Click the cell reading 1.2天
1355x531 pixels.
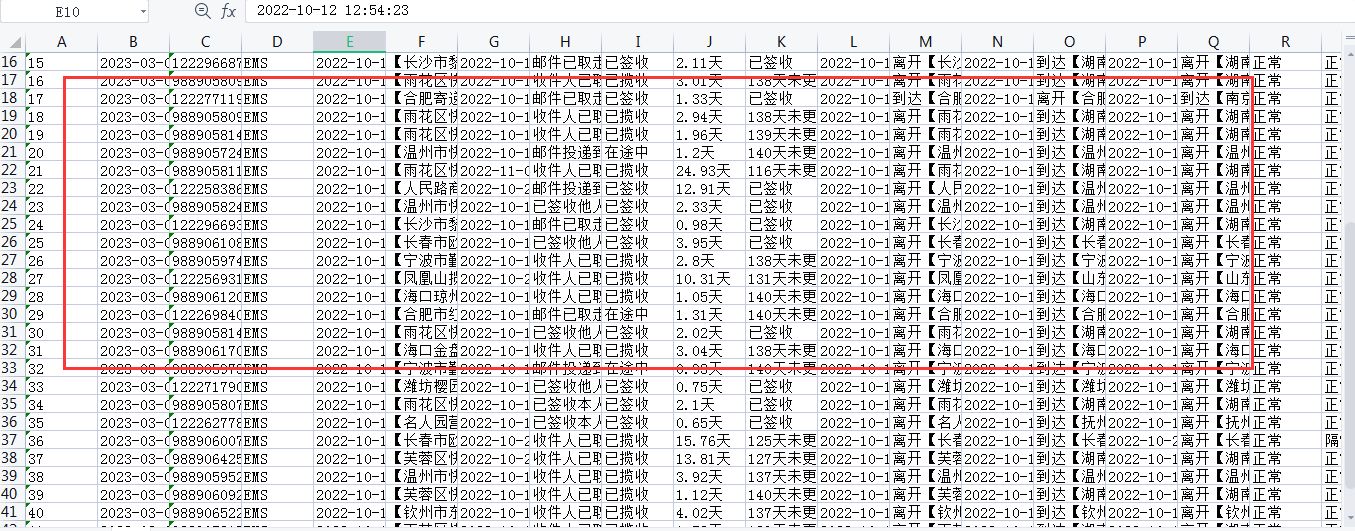[x=709, y=152]
